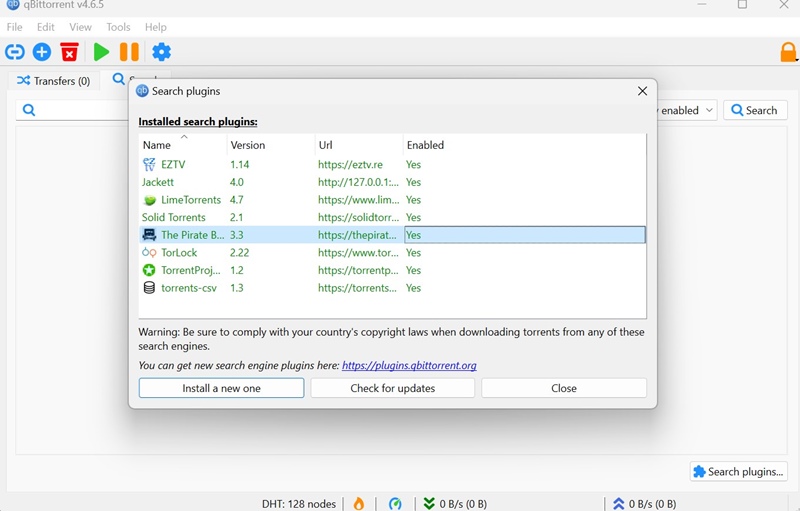800x511 pixels.
Task: Select the TorLock plugin name
Action: point(179,252)
